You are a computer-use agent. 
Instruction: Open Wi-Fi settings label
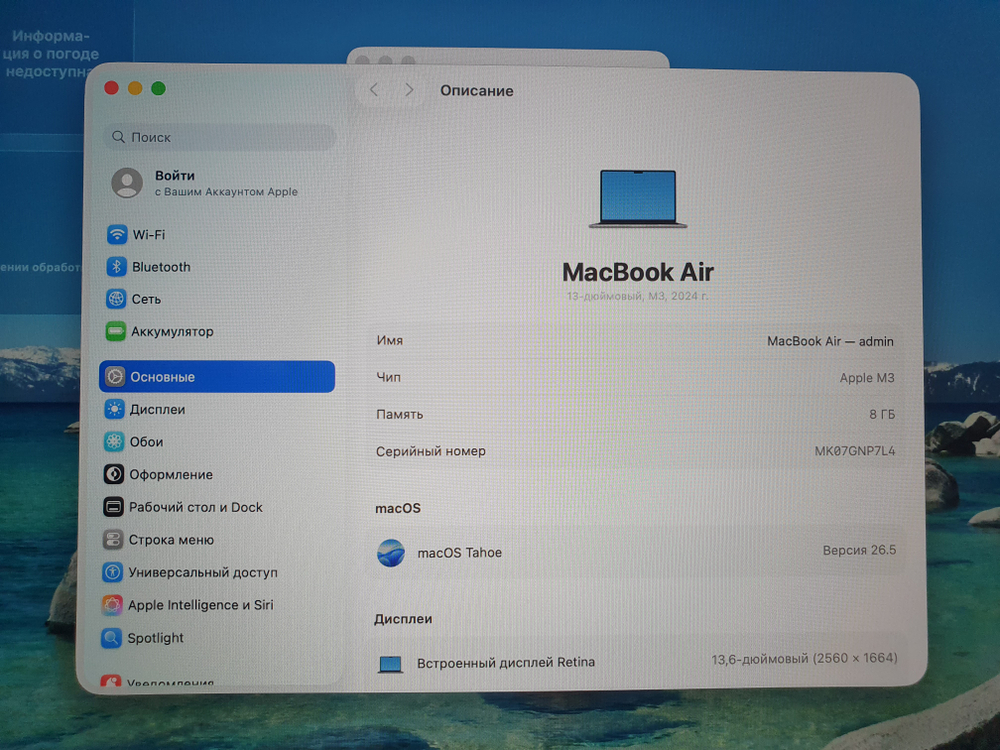click(149, 235)
